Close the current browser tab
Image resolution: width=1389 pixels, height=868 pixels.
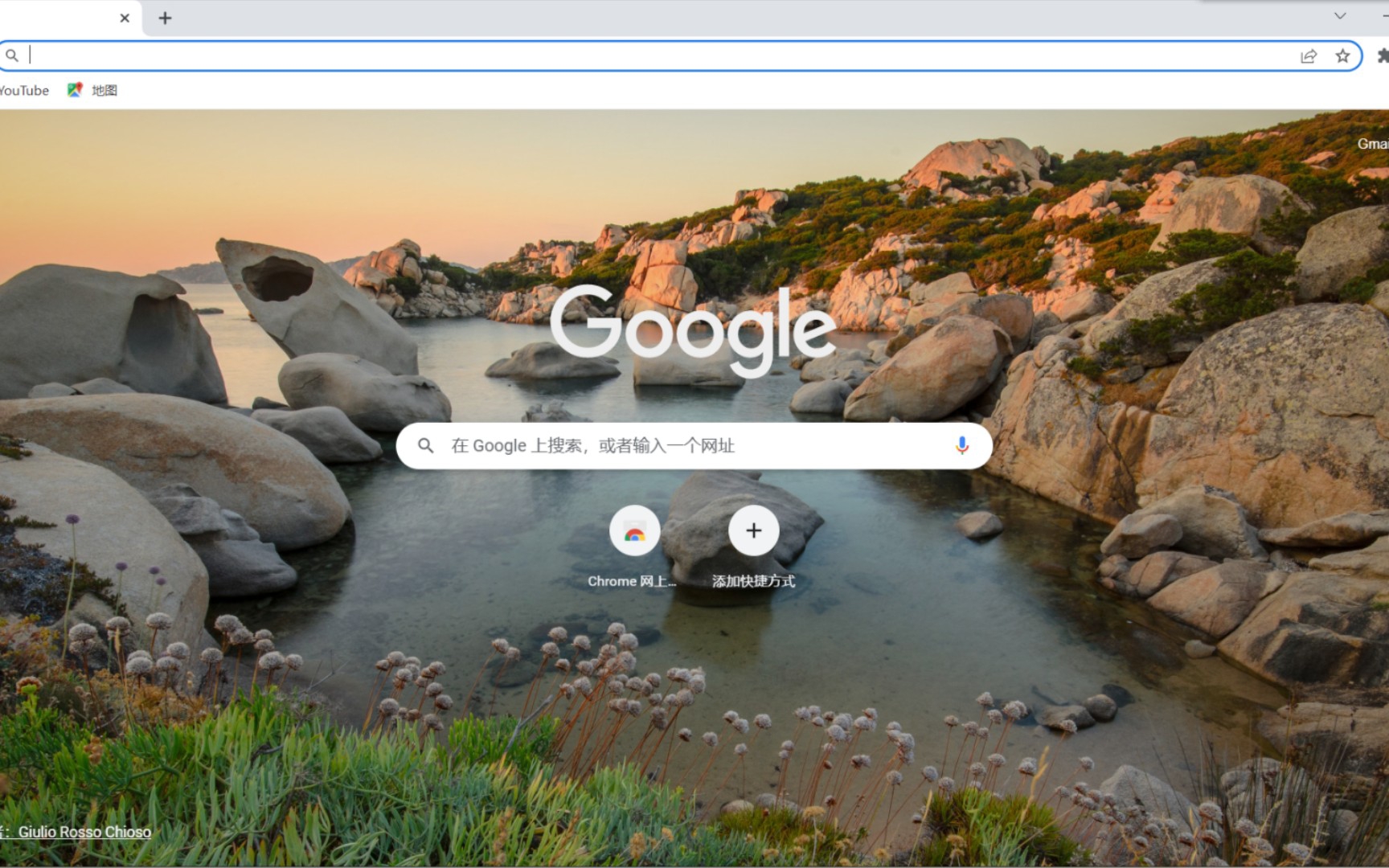point(125,18)
